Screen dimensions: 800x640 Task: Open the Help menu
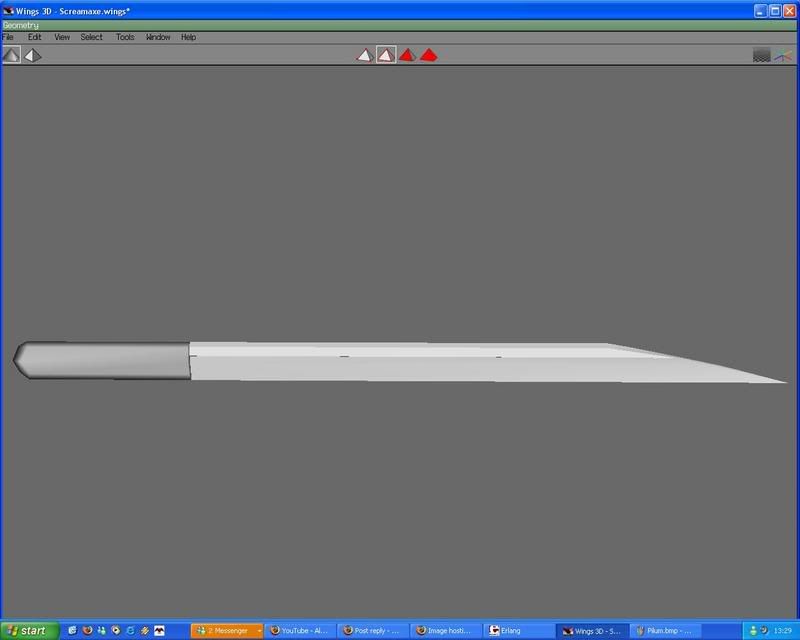pos(188,37)
